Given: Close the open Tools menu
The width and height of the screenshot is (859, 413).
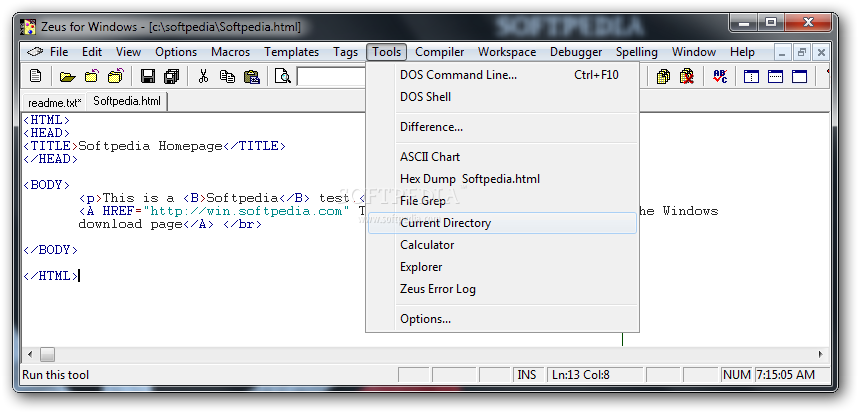Looking at the screenshot, I should [x=387, y=52].
